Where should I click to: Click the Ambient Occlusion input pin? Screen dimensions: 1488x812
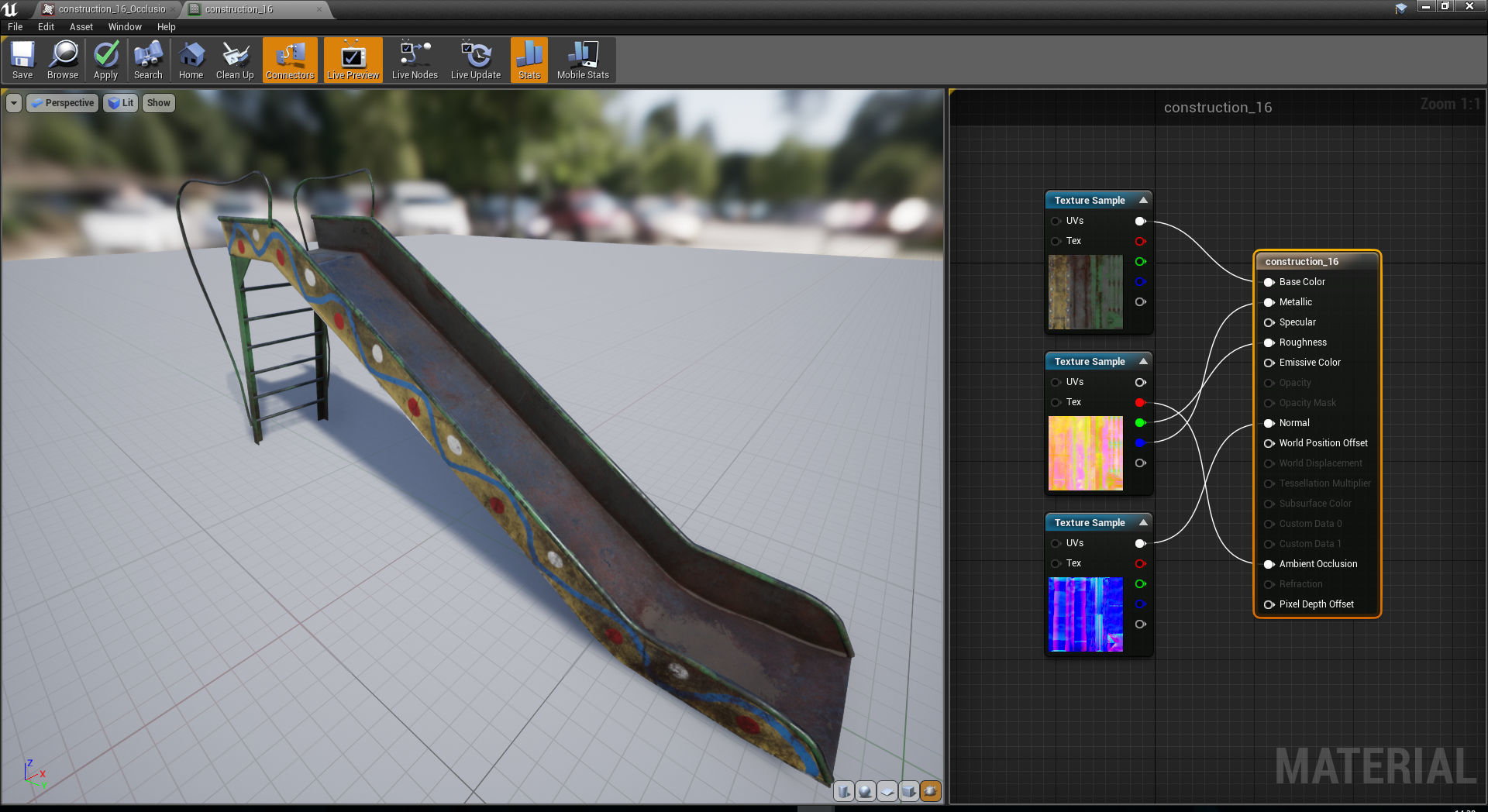(1269, 564)
